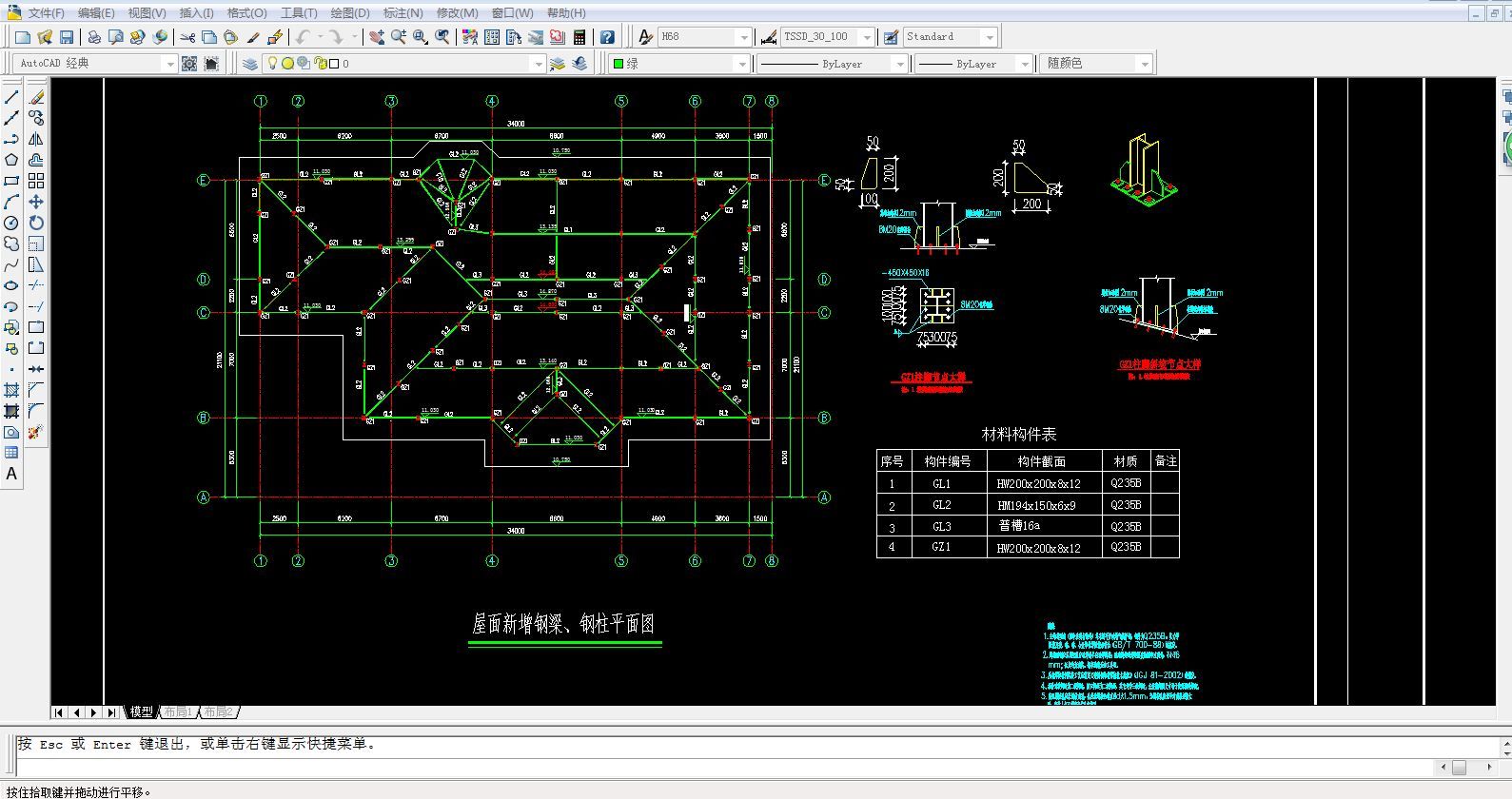Click the Undo arrow
This screenshot has width=1512, height=799.
click(304, 37)
